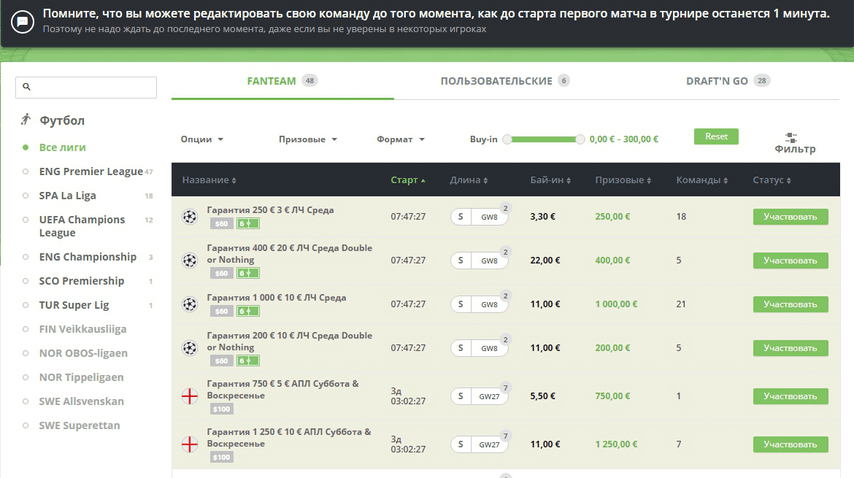Open the Призовые dropdown filter
This screenshot has height=478, width=854.
[308, 140]
